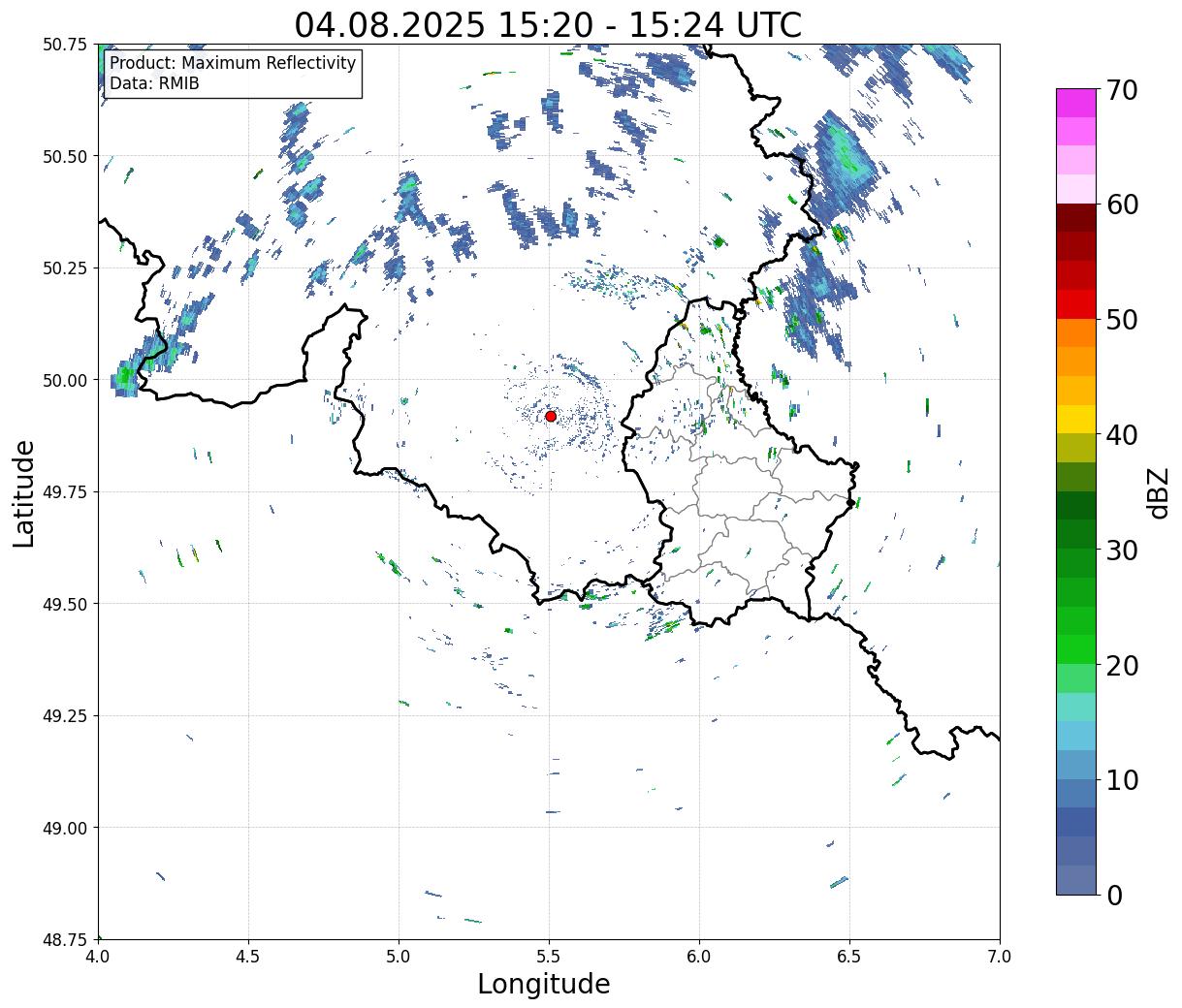The height and width of the screenshot is (1008, 1182).
Task: Click the colorbar tick label 30
Action: pyautogui.click(x=1121, y=550)
